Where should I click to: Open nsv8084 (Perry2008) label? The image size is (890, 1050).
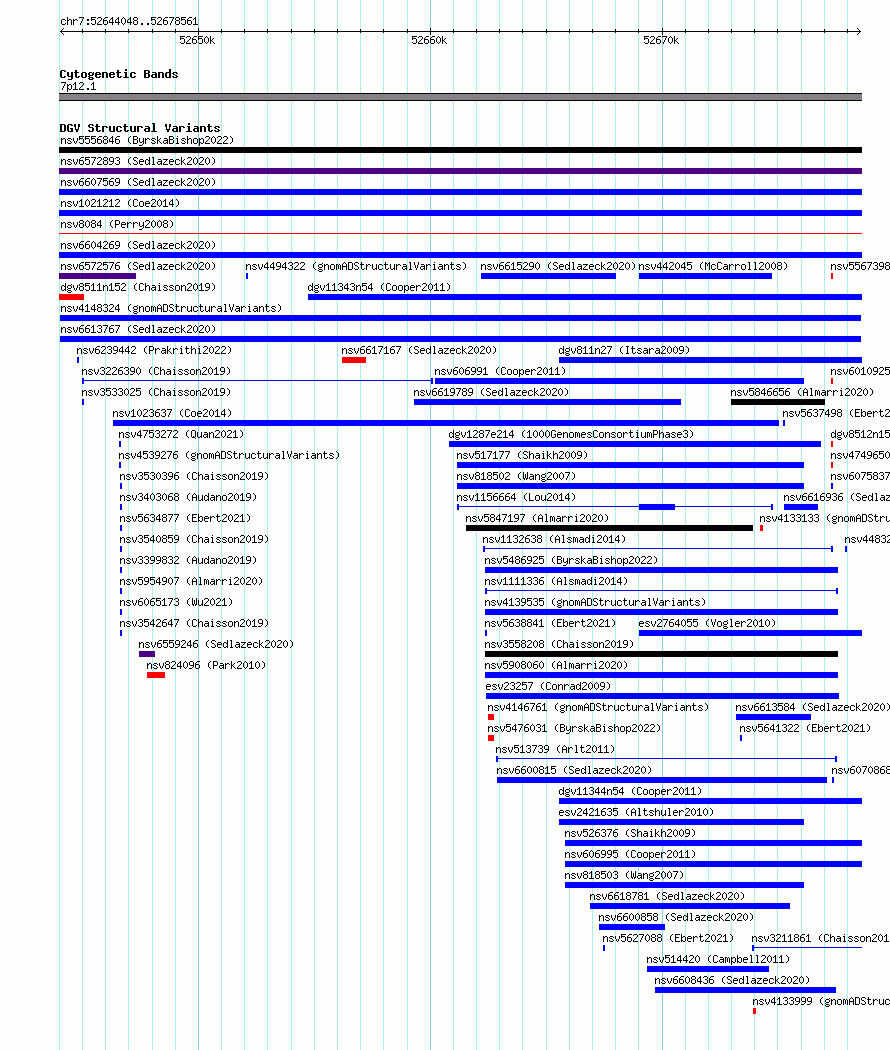coord(117,224)
